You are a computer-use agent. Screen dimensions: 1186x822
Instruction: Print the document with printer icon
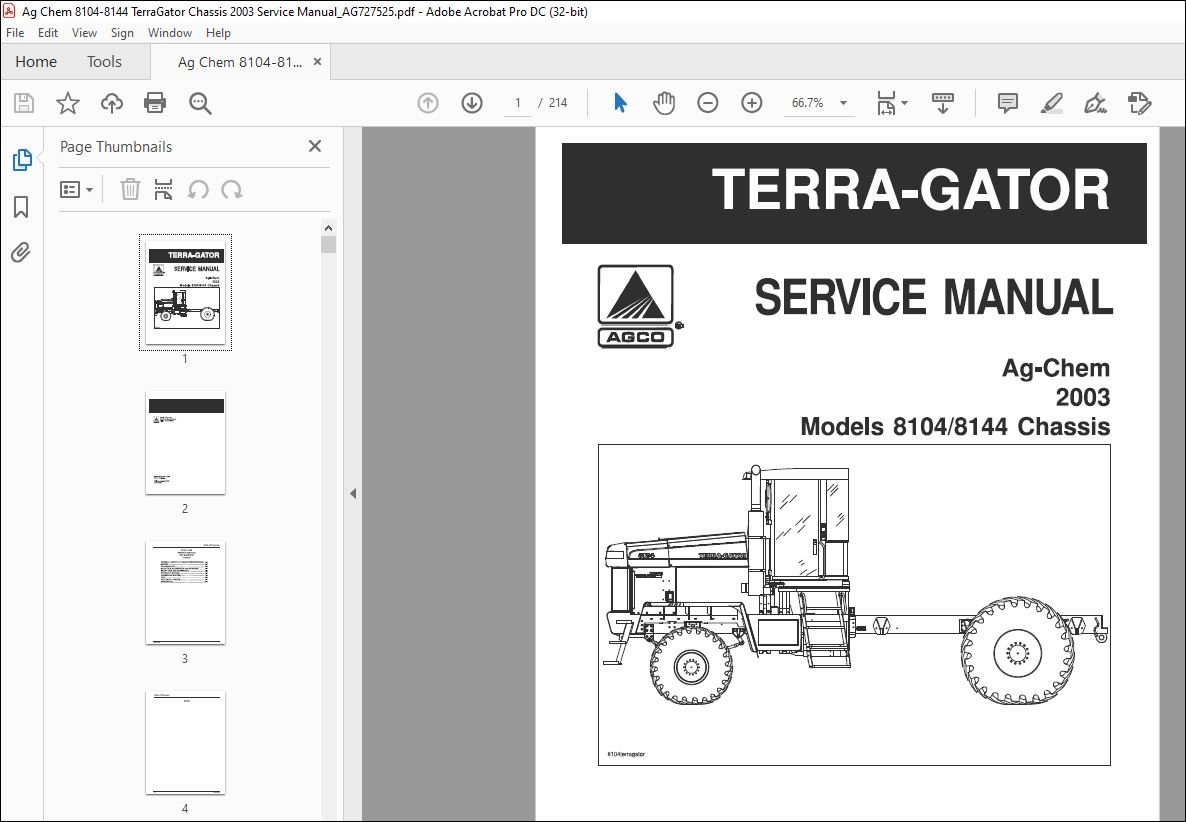[155, 103]
